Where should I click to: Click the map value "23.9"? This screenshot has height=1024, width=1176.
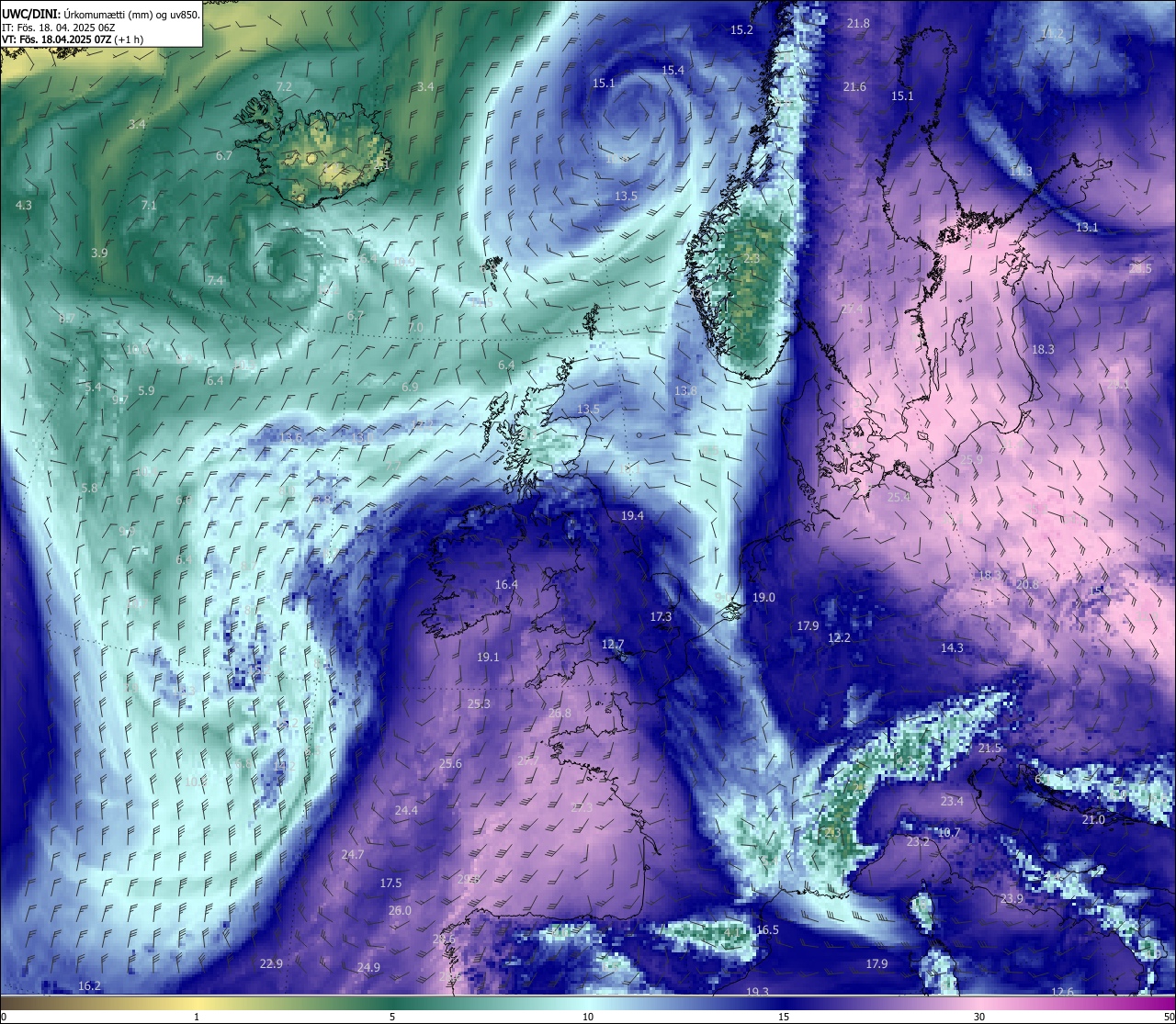[1012, 899]
